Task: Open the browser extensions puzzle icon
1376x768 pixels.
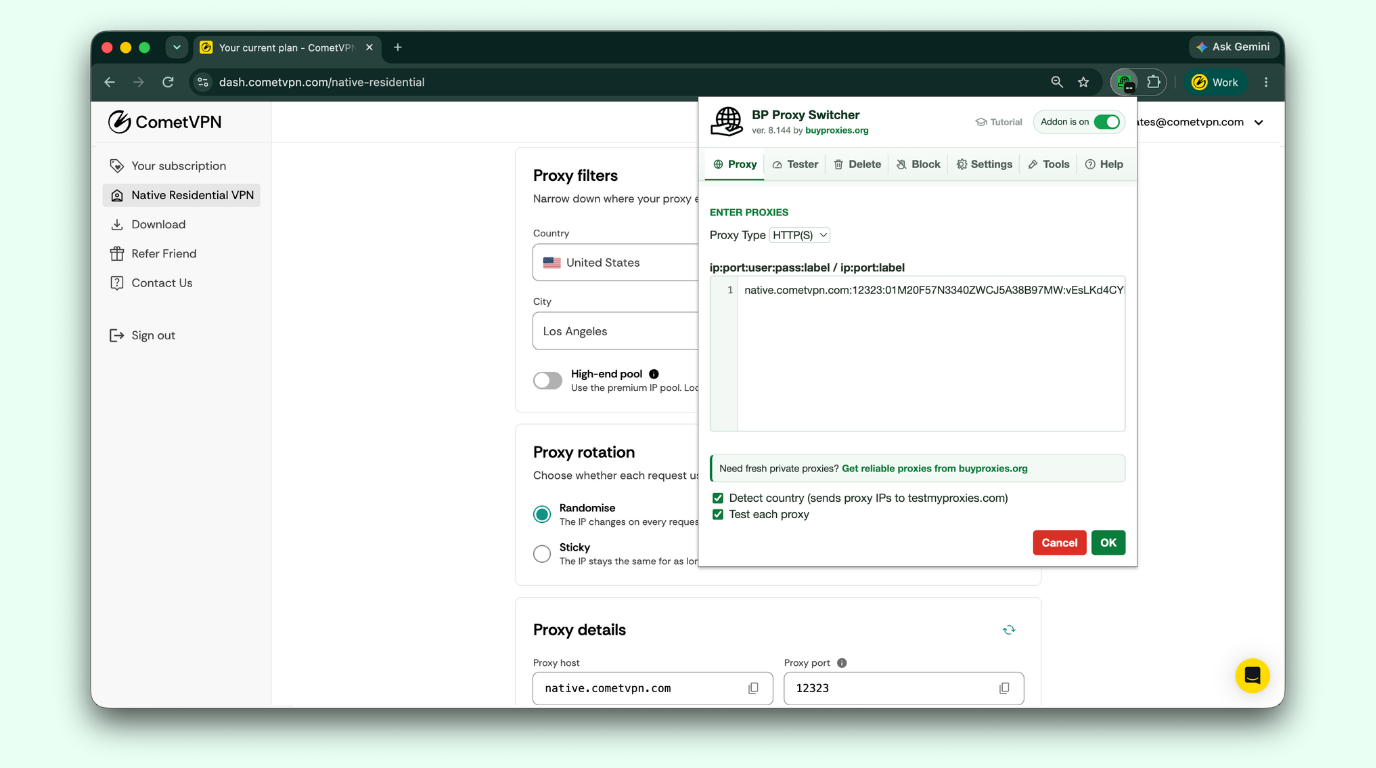Action: tap(1153, 82)
